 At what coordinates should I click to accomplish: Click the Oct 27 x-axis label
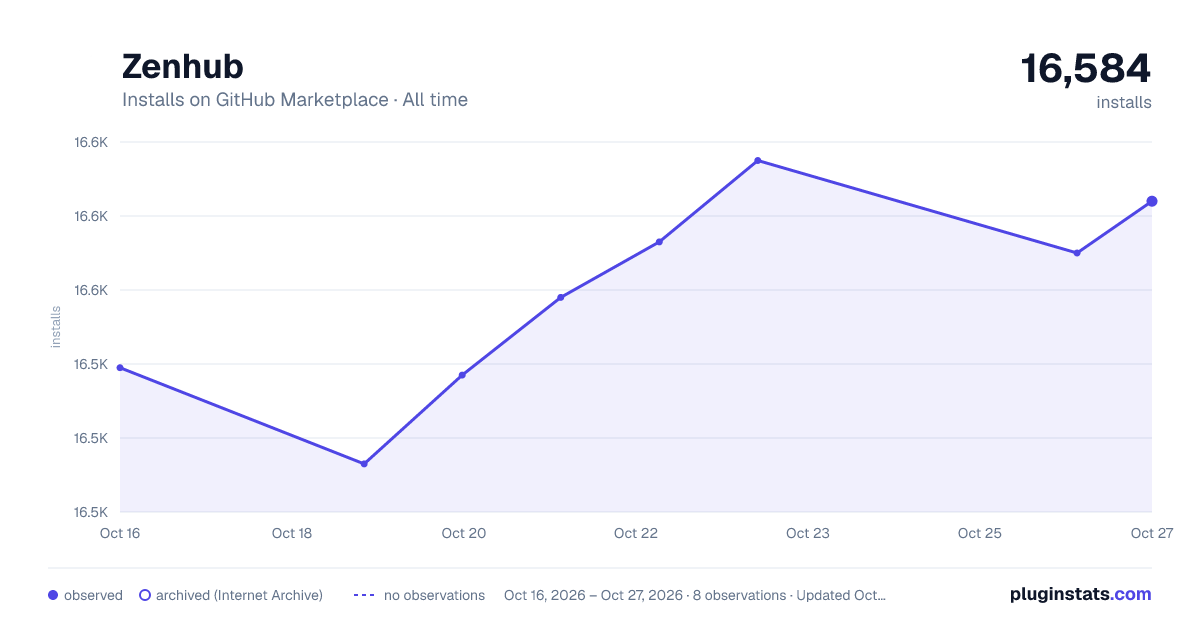point(1151,533)
